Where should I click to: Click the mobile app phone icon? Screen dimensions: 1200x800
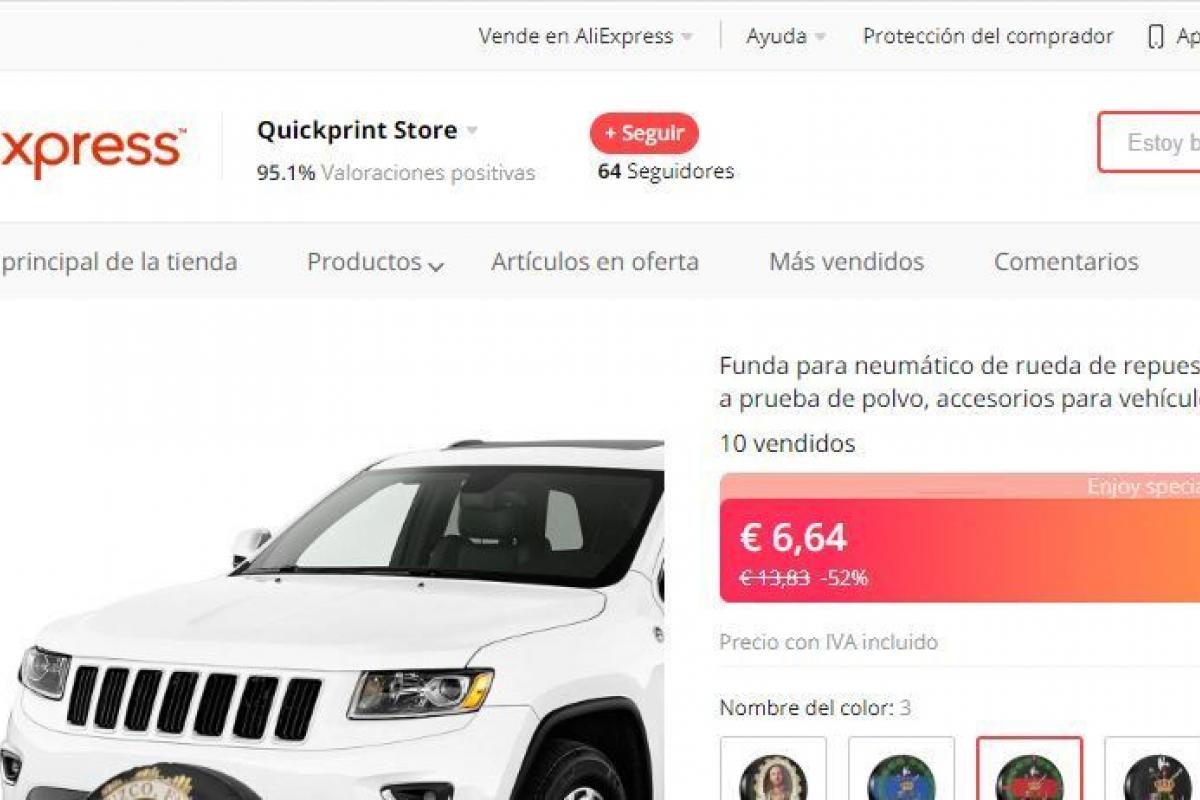1156,37
